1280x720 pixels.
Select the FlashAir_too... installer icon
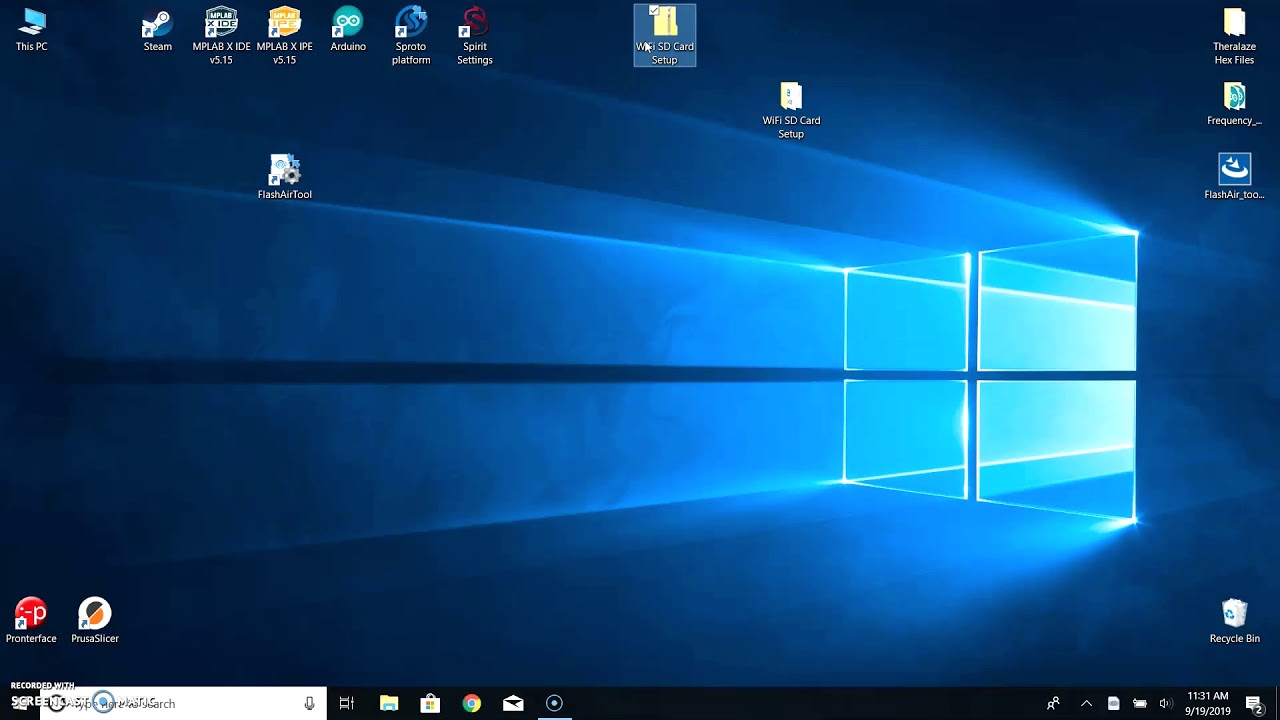tap(1234, 177)
